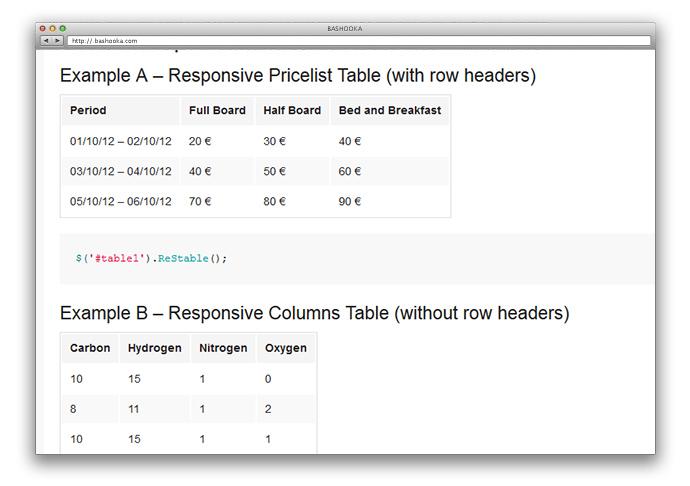Viewport: 690px width, 486px height.
Task: Select the Hydrogen column header
Action: [x=155, y=348]
